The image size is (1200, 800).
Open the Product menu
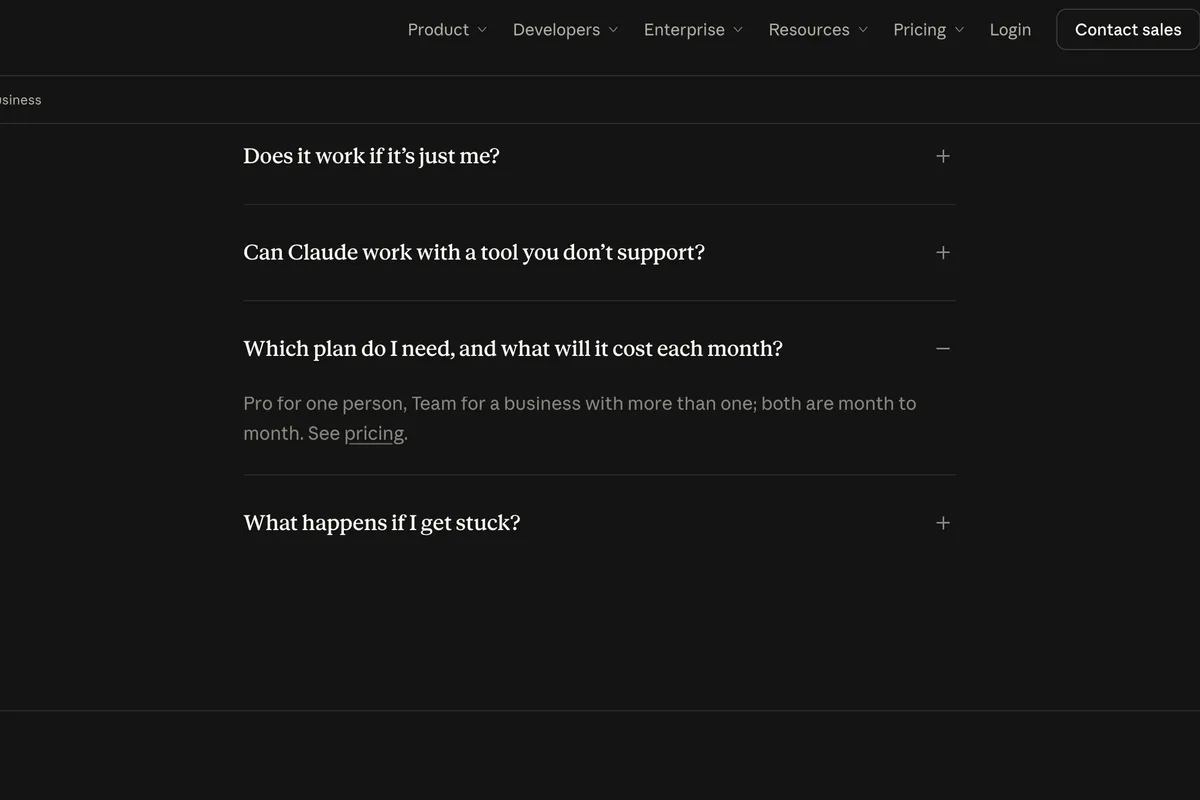(447, 30)
